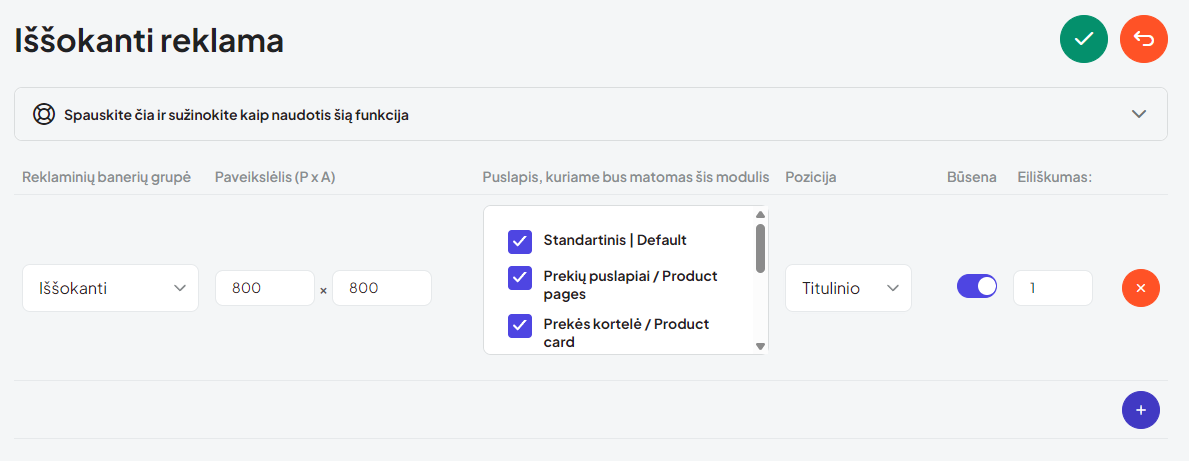Open the Titulinio position dropdown
This screenshot has height=461, width=1189.
click(848, 288)
